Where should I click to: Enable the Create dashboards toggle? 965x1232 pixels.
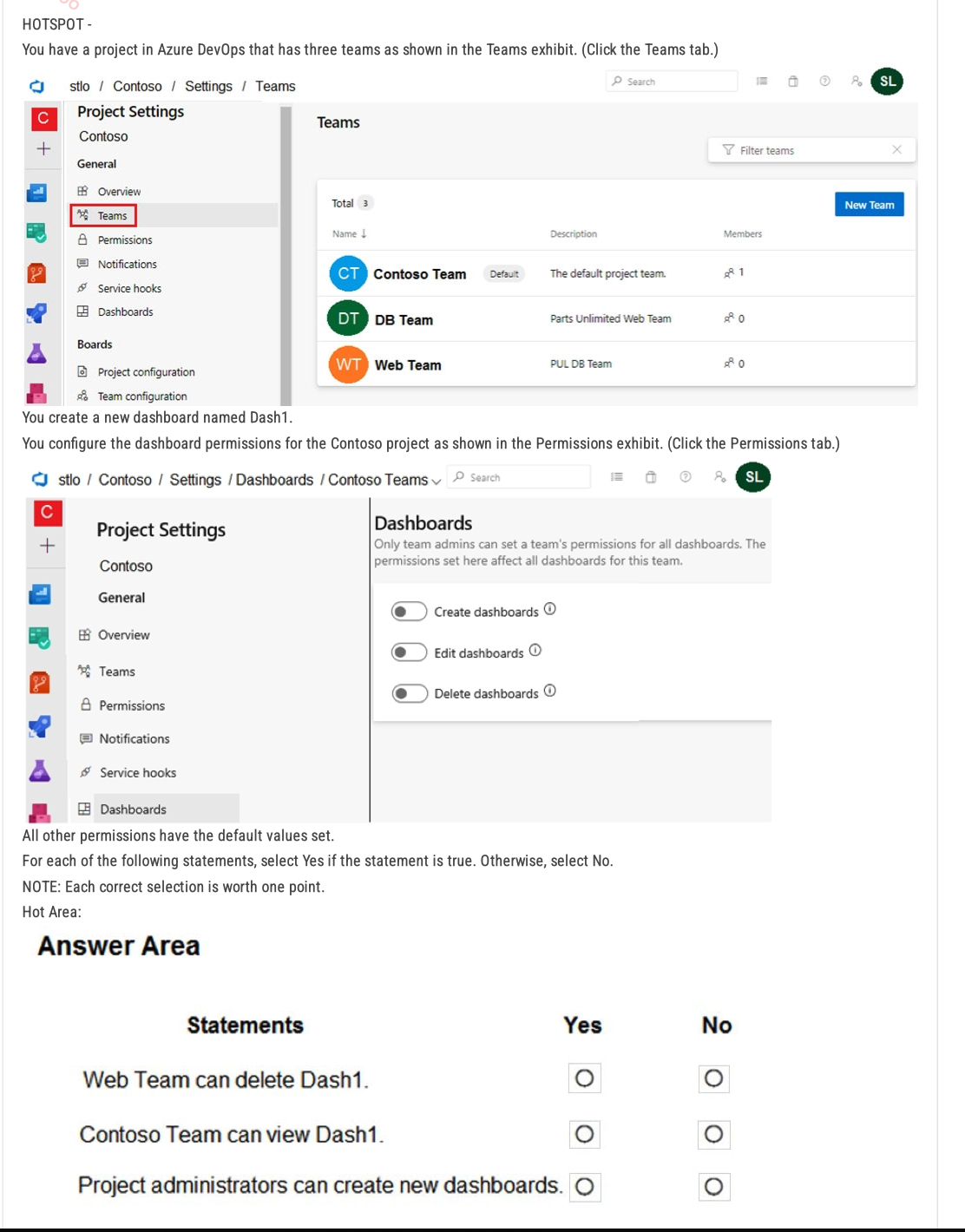point(409,612)
